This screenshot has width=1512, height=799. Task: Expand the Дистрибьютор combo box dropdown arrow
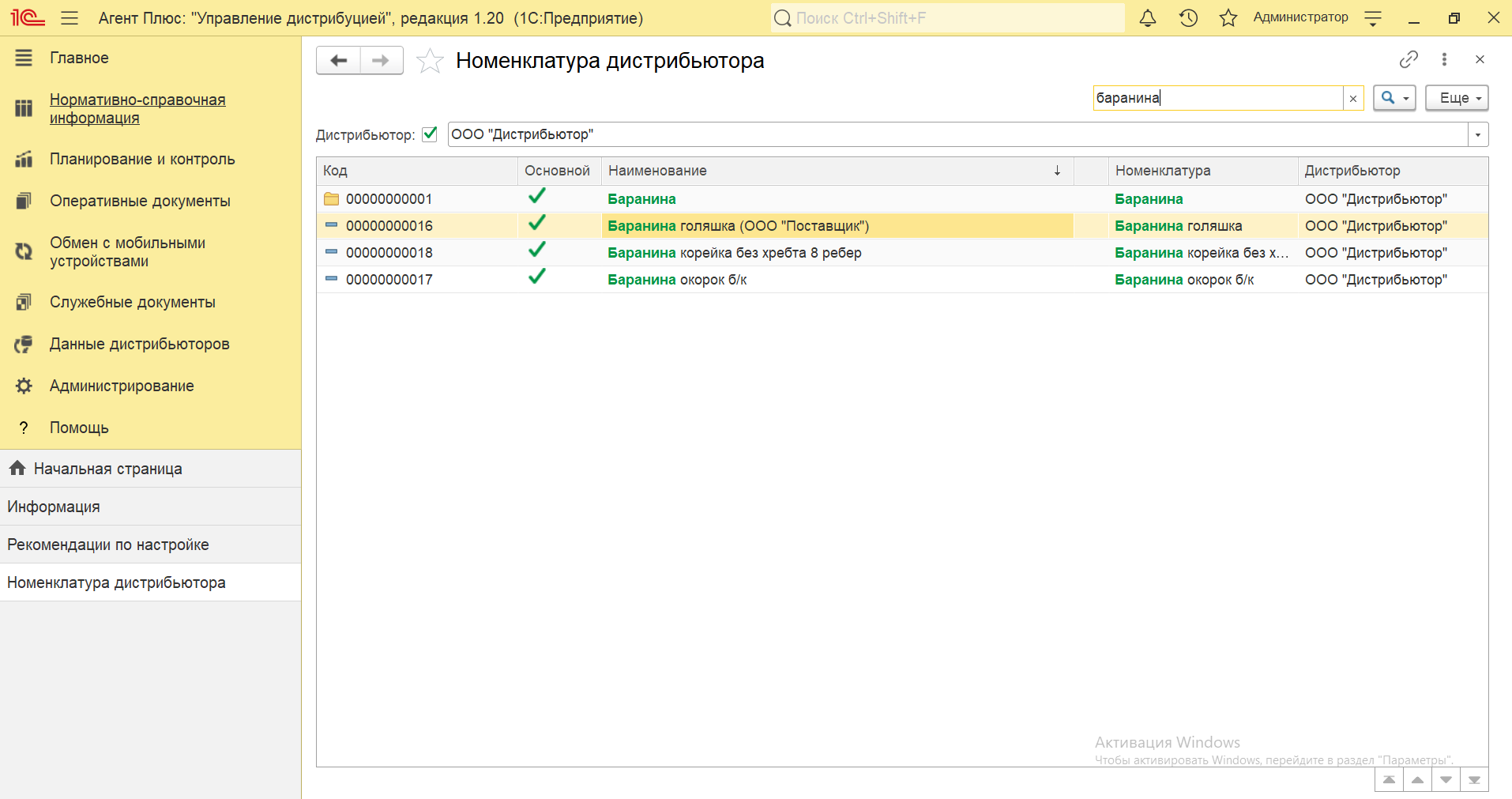(1478, 134)
